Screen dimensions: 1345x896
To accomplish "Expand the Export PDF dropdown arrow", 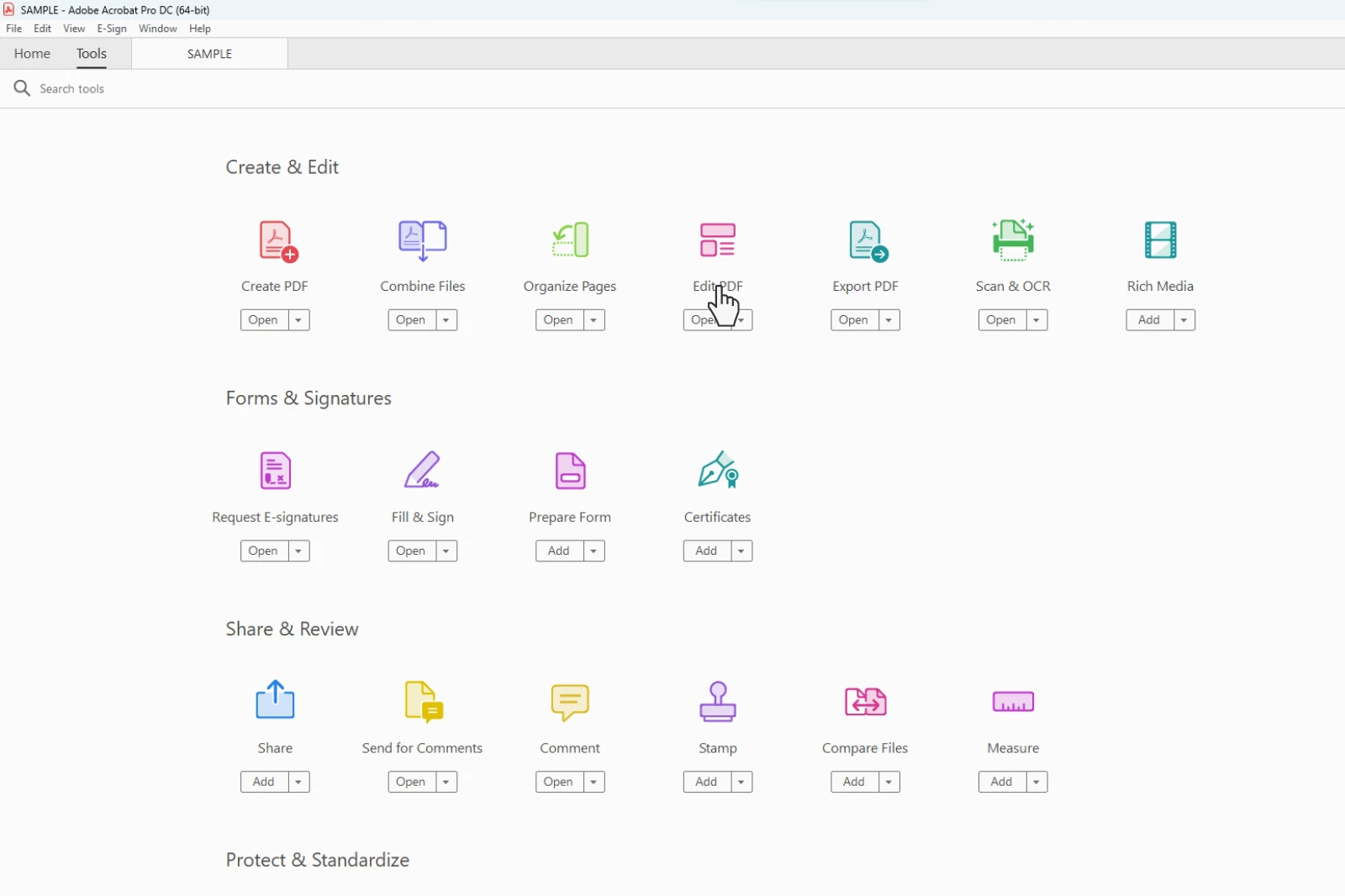I will (889, 320).
